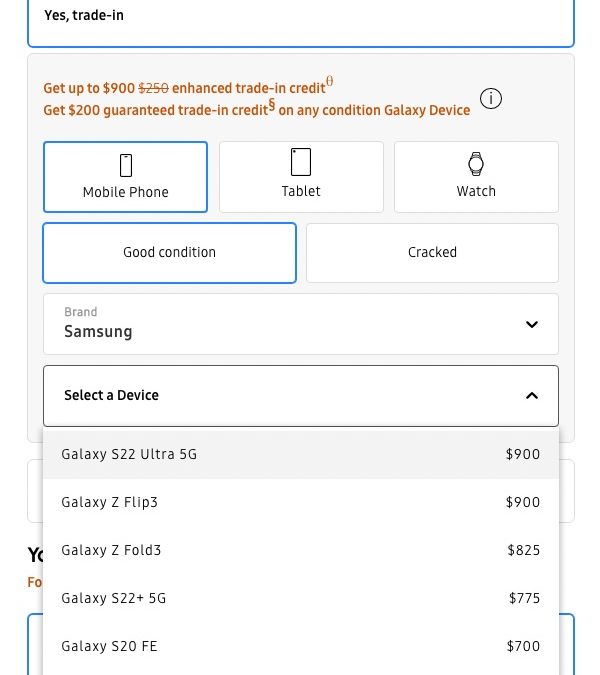The height and width of the screenshot is (675, 600).
Task: Click the Select a Device up chevron
Action: point(532,396)
